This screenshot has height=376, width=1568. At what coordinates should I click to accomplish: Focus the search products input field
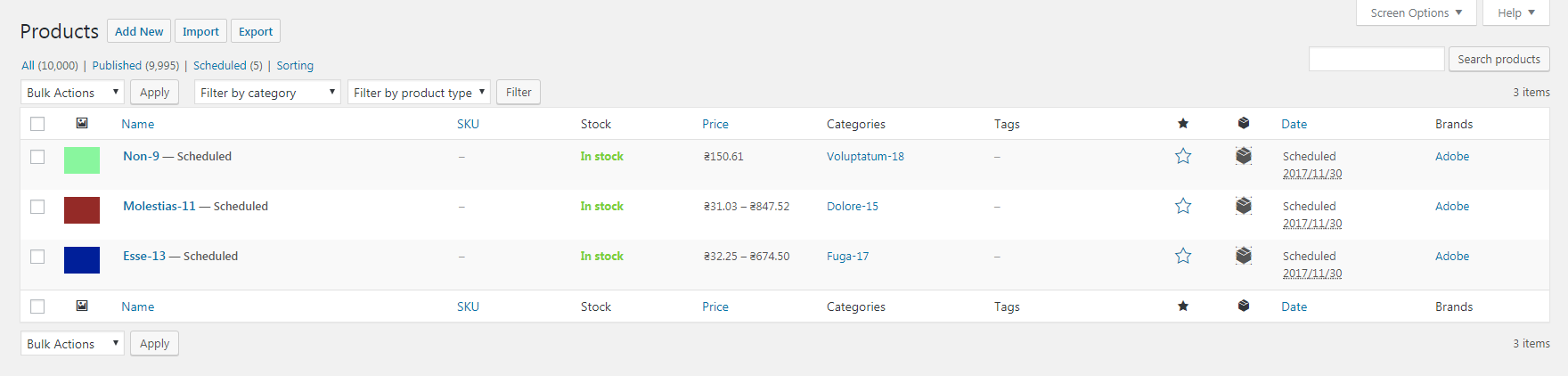1376,59
